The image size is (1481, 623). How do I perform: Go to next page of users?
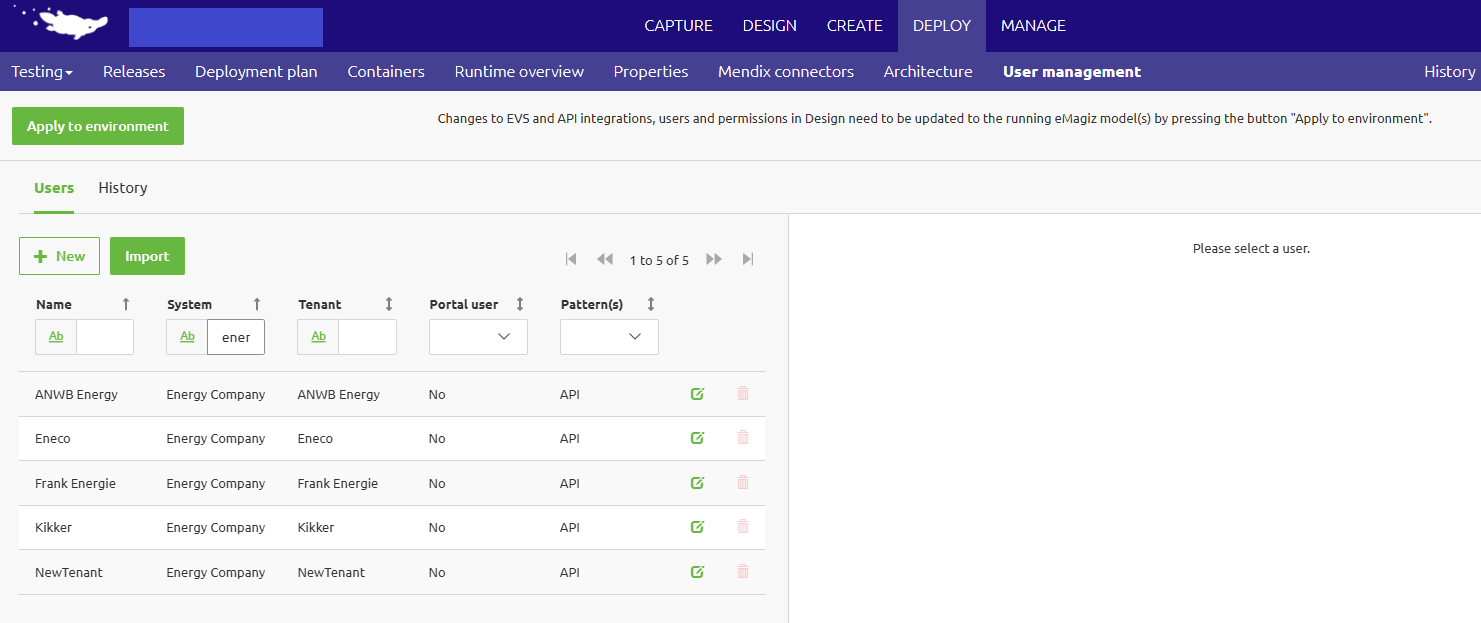[714, 259]
